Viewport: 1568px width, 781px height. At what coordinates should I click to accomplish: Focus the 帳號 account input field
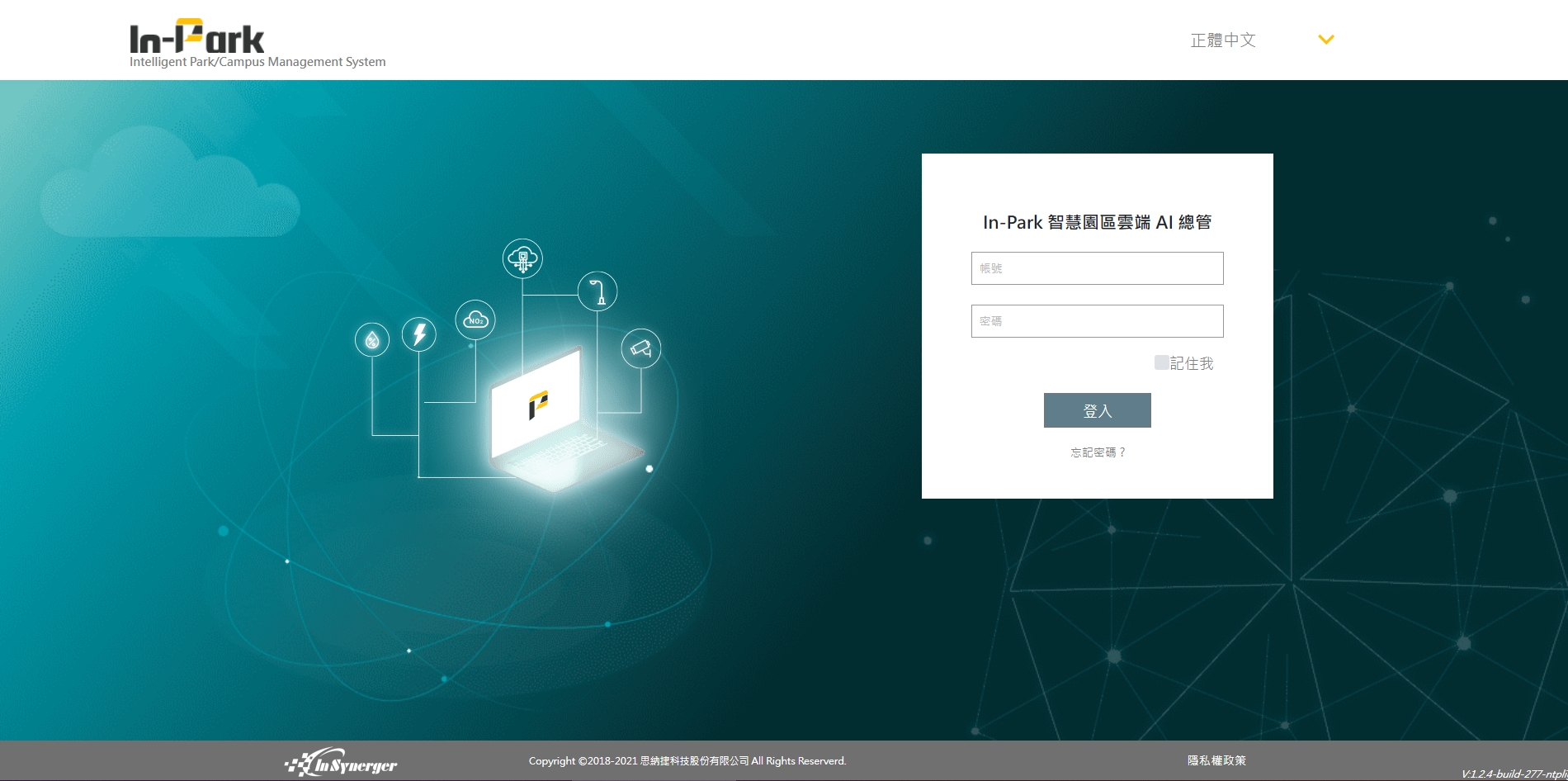point(1097,268)
